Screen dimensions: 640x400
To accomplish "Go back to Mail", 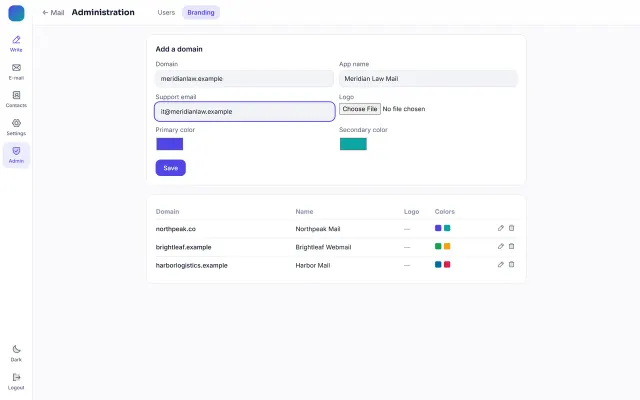I will pos(53,13).
